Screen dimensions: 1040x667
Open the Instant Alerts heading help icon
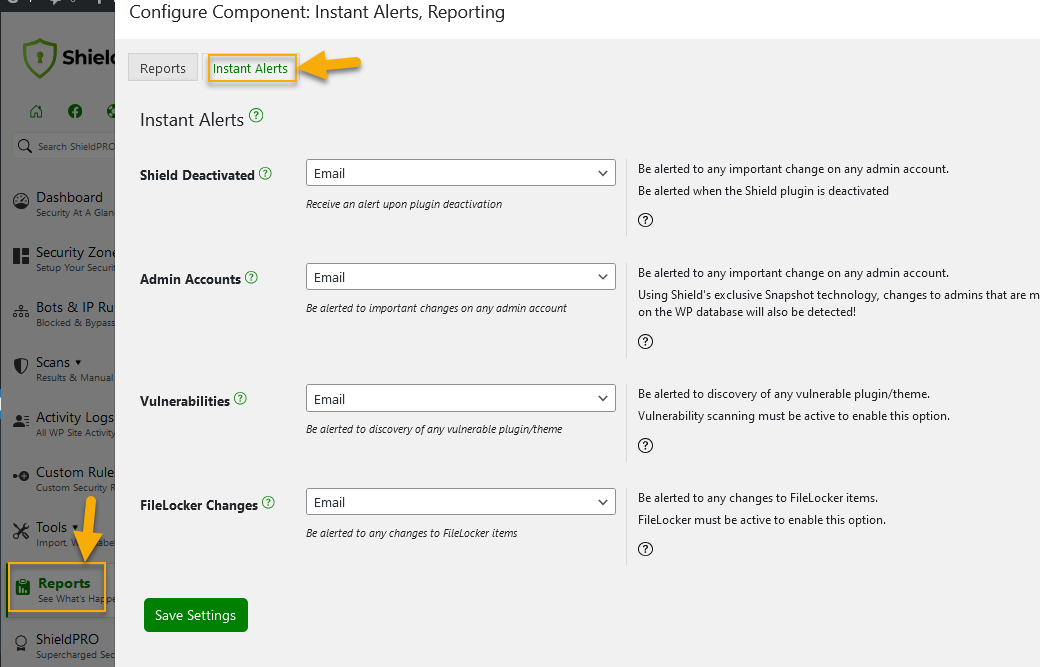click(x=256, y=116)
